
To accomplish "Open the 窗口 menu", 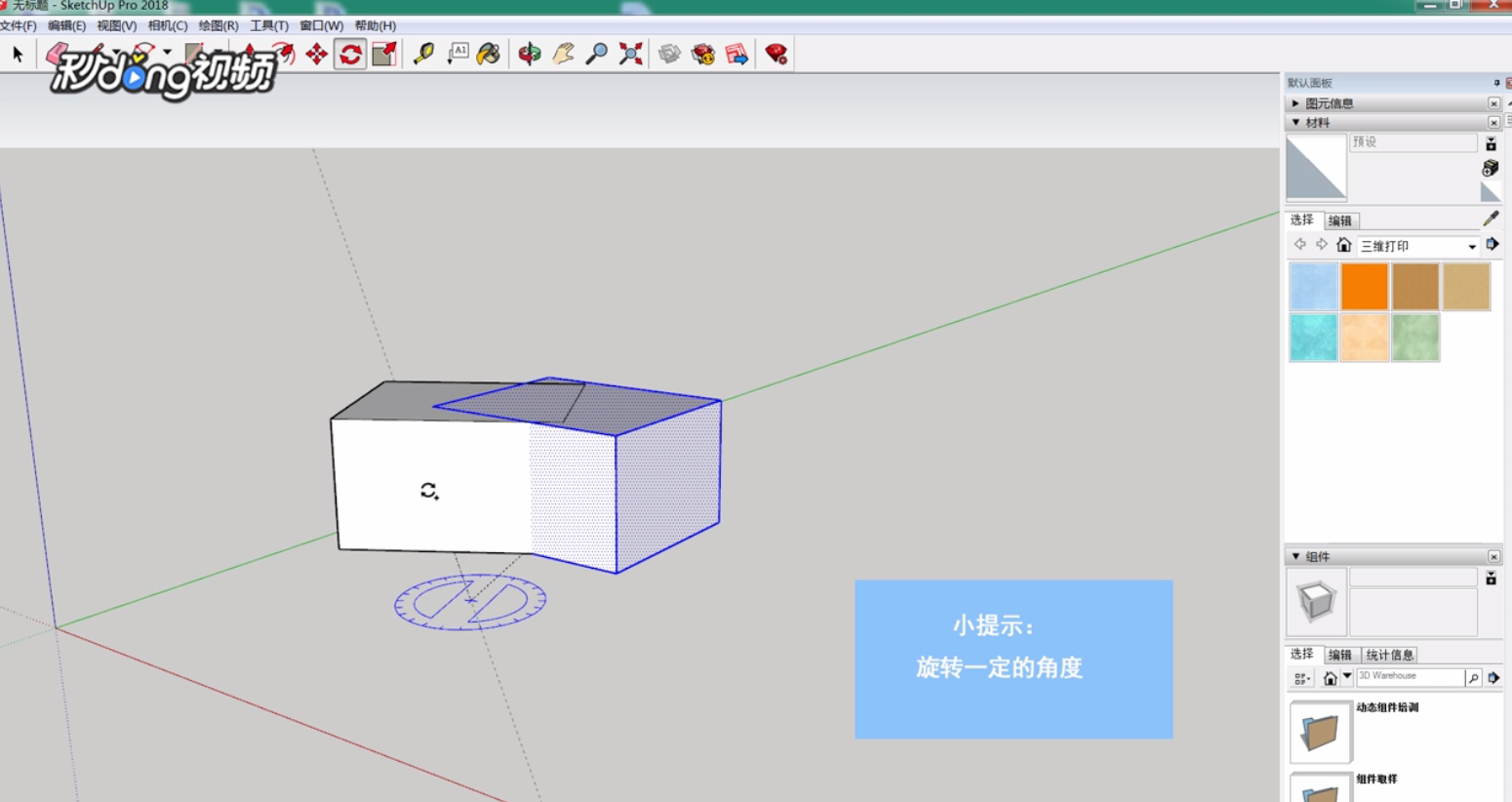I will click(x=320, y=25).
